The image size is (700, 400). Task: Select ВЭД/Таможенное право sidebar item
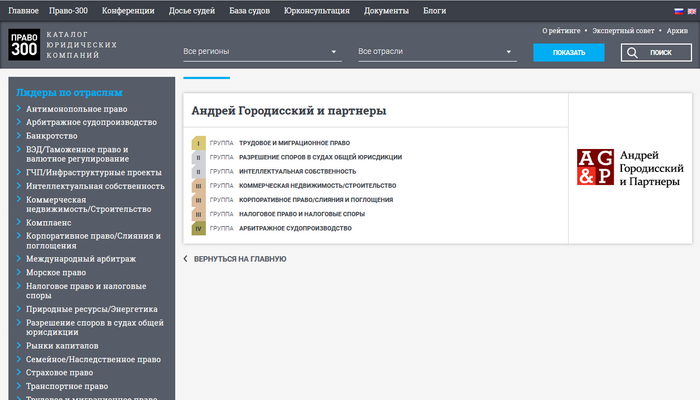77,154
